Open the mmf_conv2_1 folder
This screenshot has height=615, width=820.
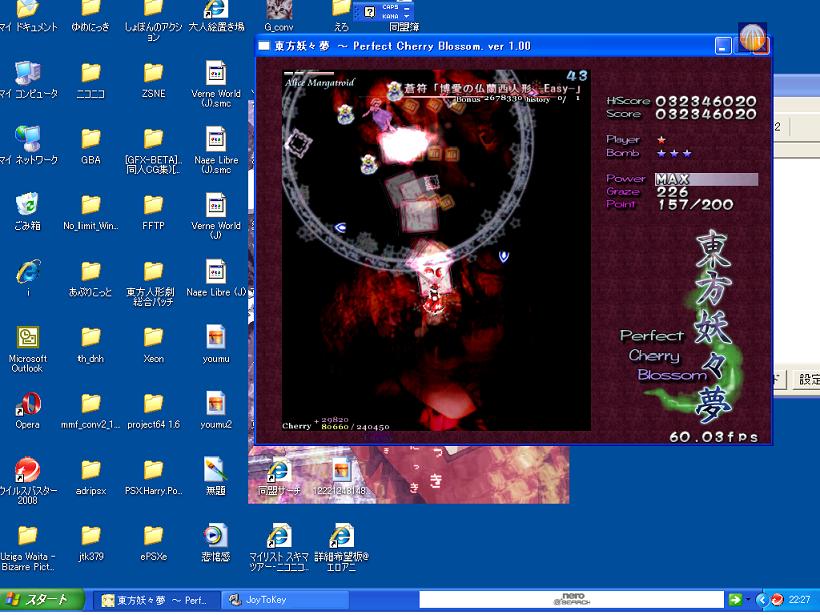coord(90,411)
